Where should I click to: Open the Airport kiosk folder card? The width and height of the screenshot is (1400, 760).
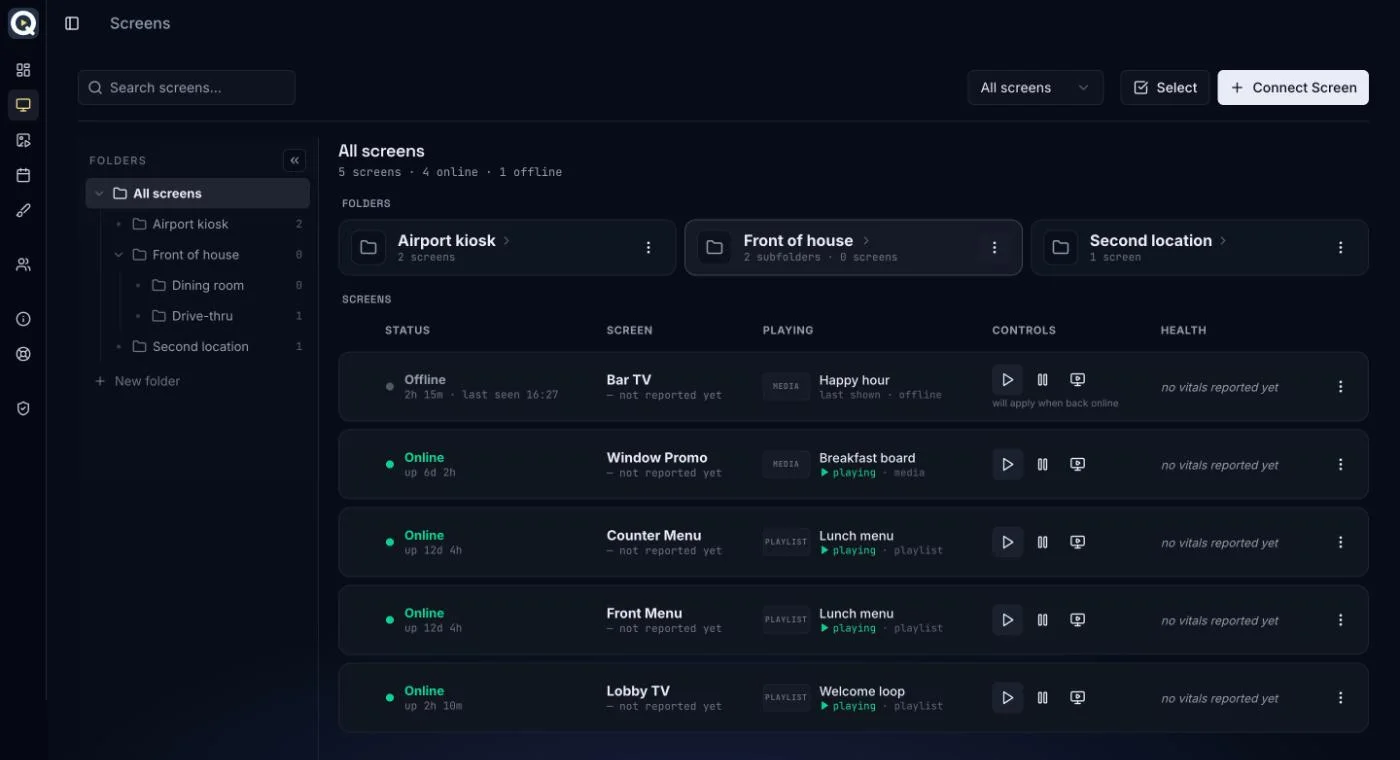(x=507, y=248)
